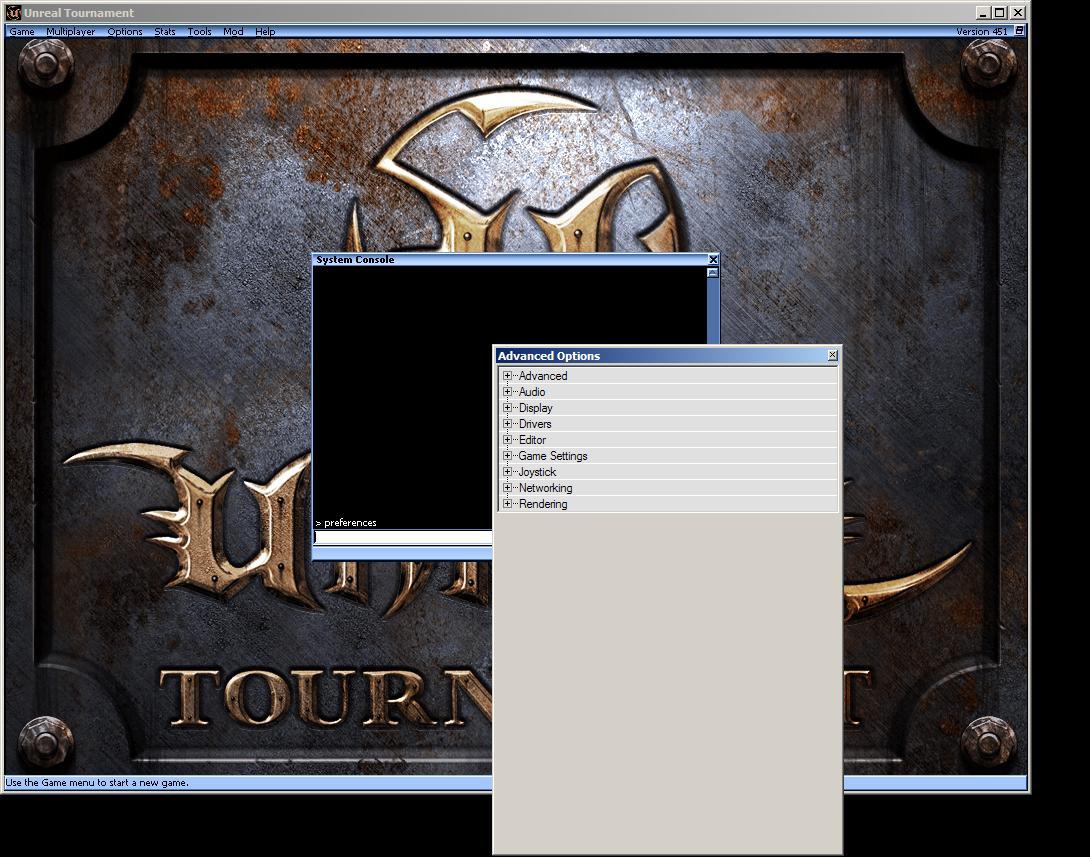The height and width of the screenshot is (857, 1090).
Task: Select the "Advanced" row label
Action: point(543,376)
